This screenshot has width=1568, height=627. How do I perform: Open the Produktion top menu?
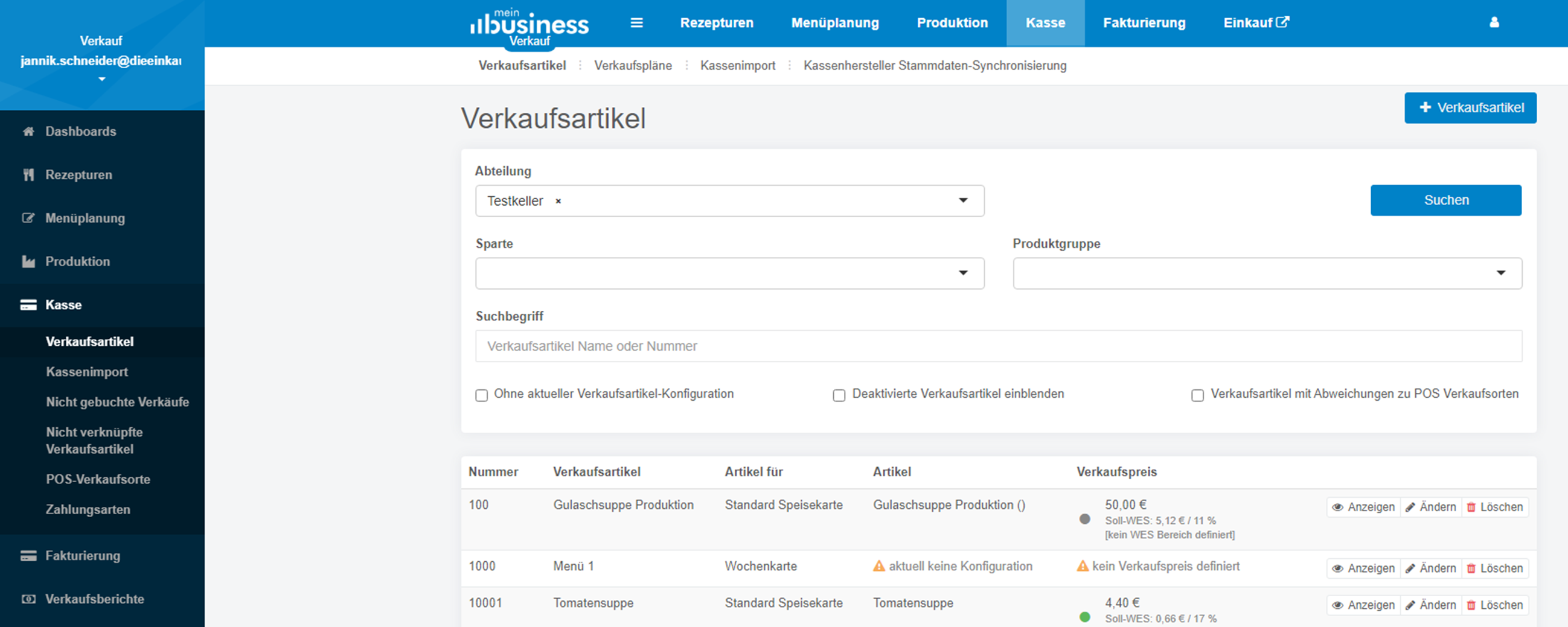point(952,23)
